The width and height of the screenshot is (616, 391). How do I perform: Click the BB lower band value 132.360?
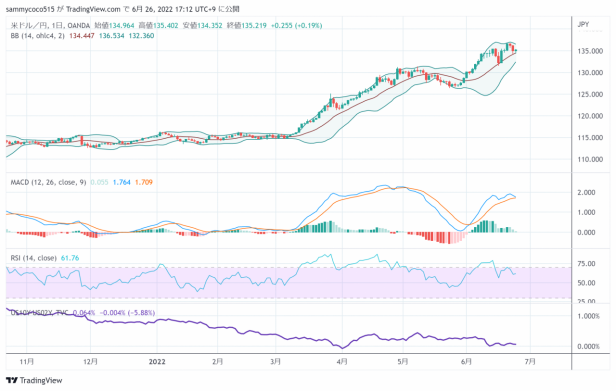pos(141,36)
